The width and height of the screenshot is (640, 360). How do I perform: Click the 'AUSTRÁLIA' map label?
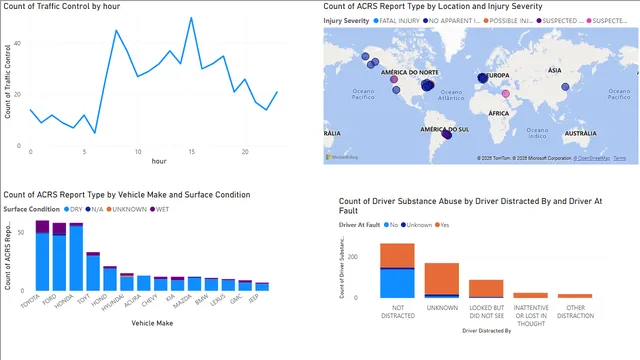tap(580, 133)
